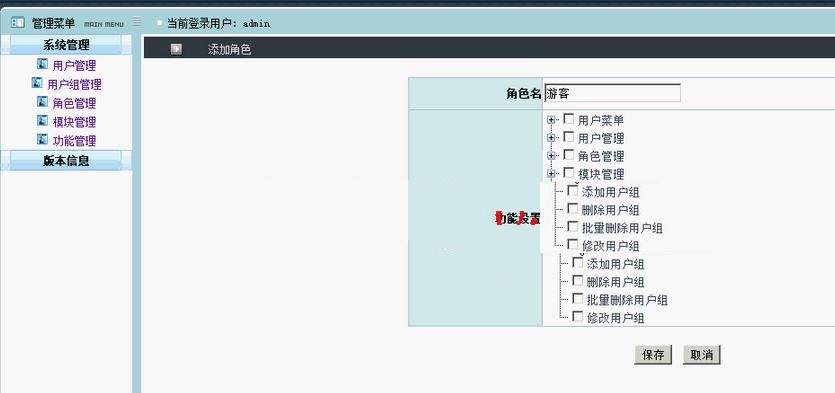Tick the 角色管理 tree checkbox
The width and height of the screenshot is (835, 393).
pyautogui.click(x=569, y=155)
